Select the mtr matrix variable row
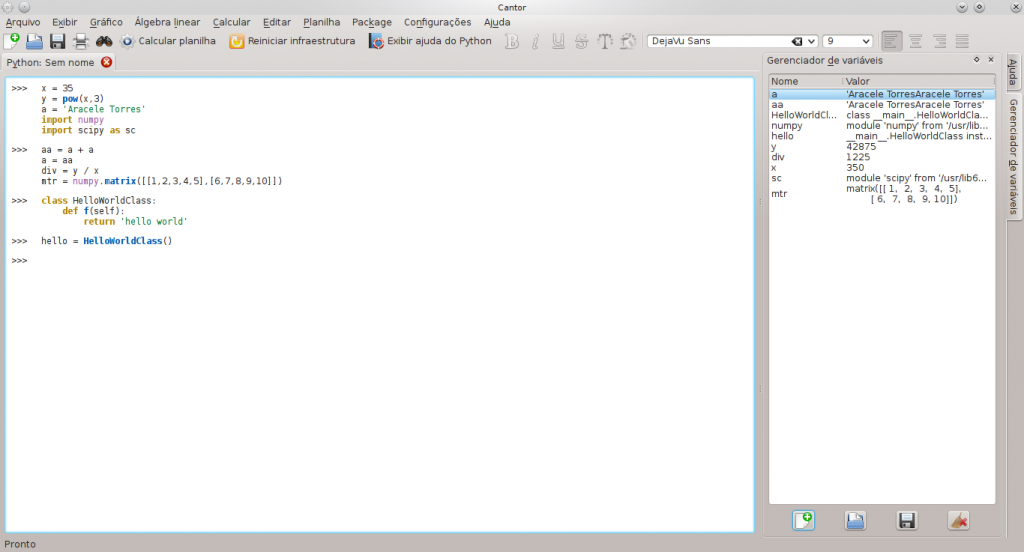The width and height of the screenshot is (1024, 552). [x=882, y=193]
